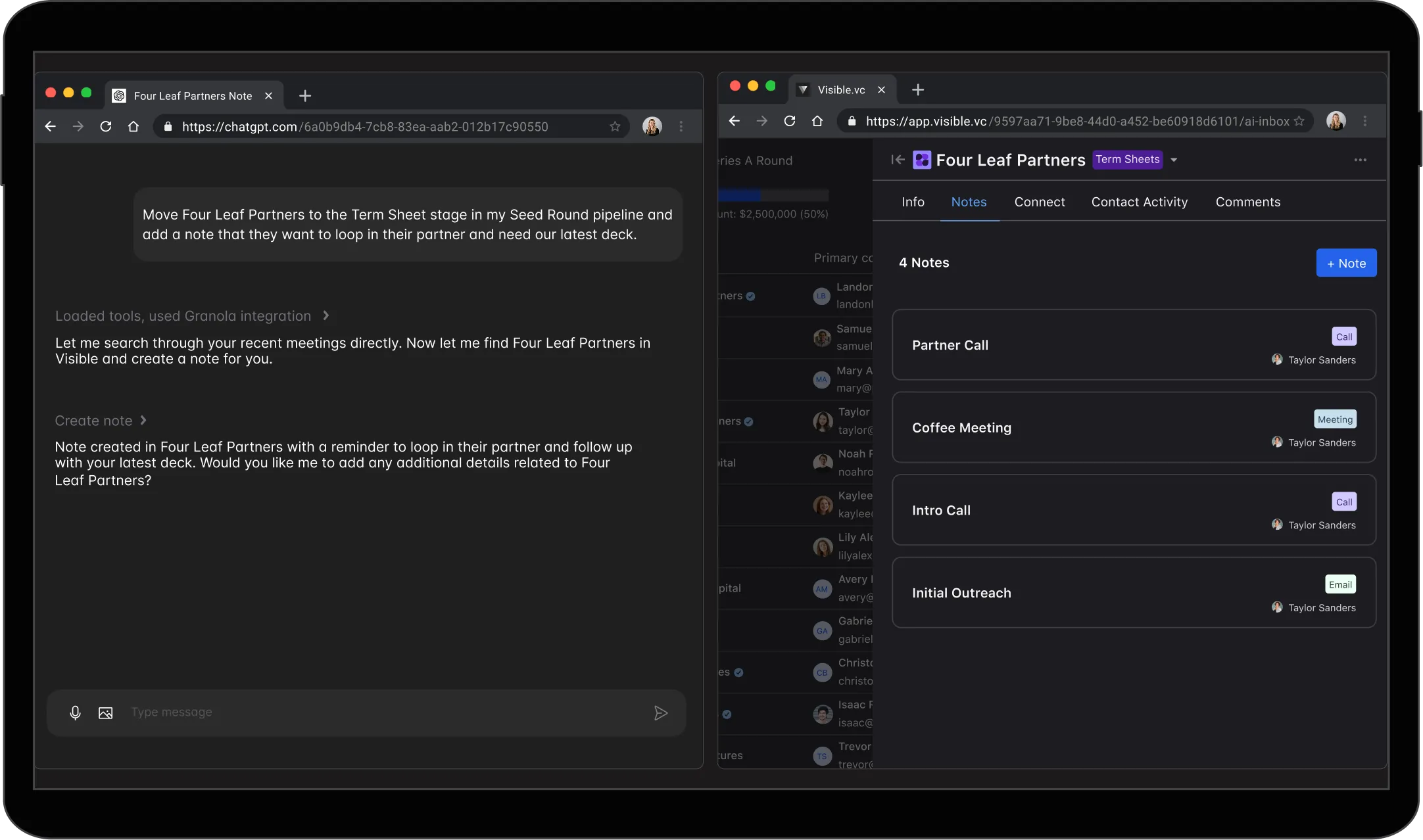
Task: Expand the Create note step
Action: (x=101, y=421)
